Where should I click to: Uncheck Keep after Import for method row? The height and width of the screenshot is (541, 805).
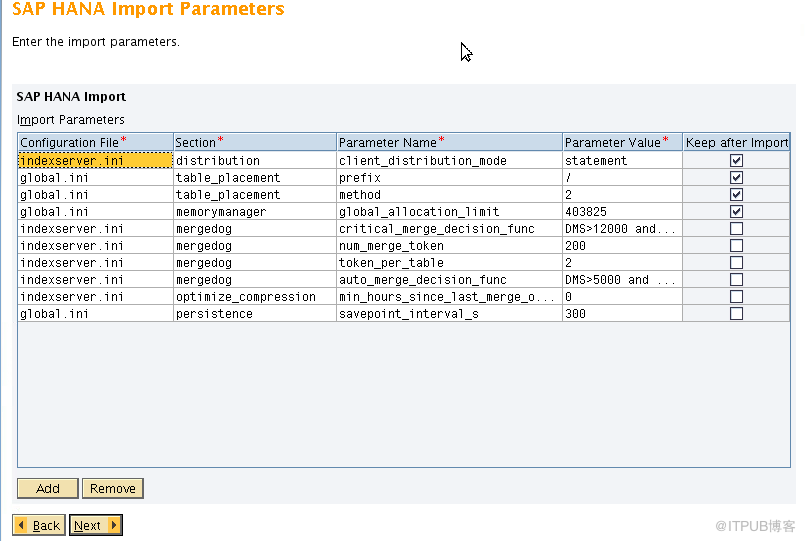736,195
